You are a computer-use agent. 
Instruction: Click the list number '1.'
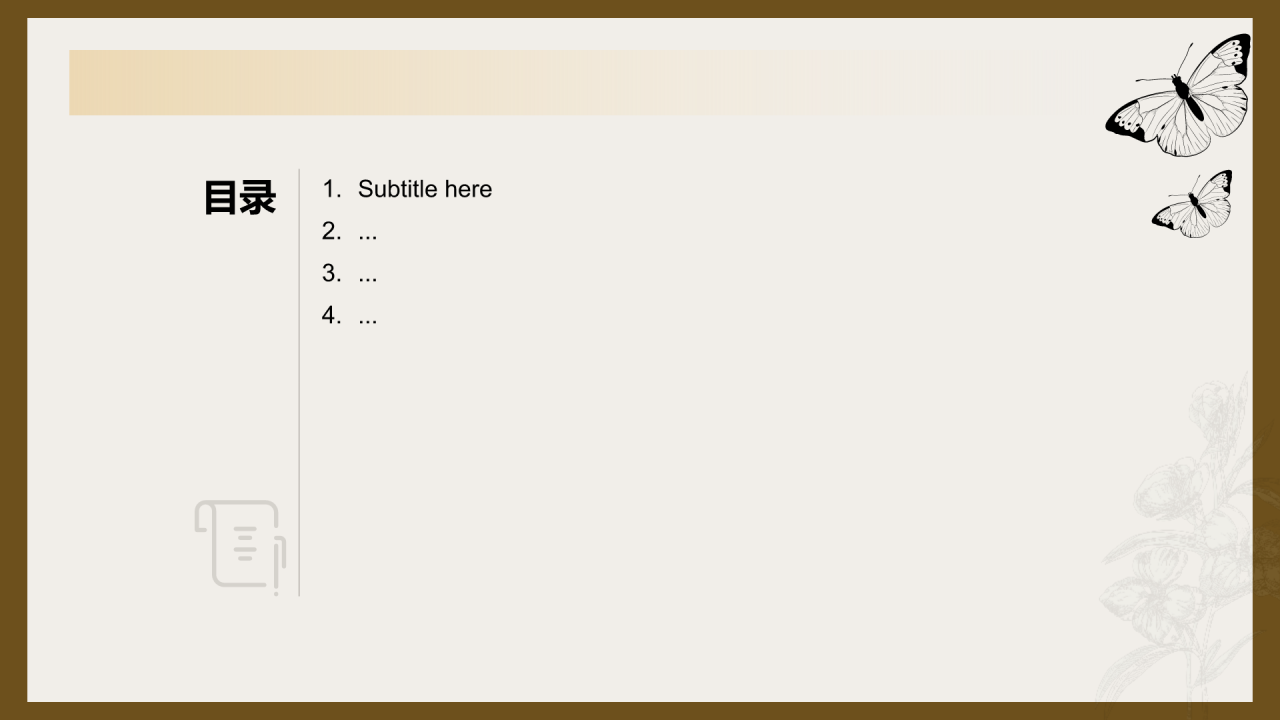coord(332,188)
